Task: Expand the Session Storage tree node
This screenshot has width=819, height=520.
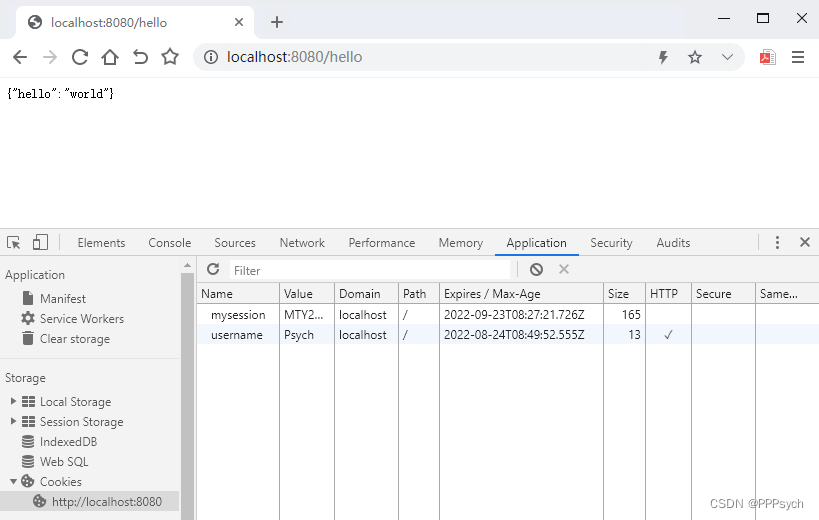Action: [13, 421]
